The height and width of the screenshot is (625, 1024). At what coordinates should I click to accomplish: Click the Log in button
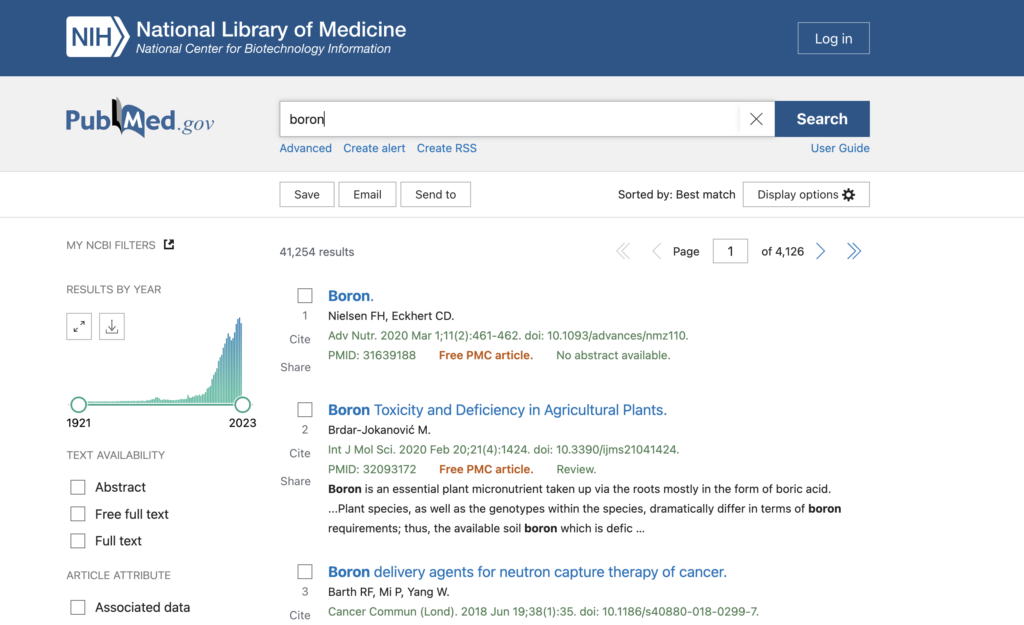(x=833, y=39)
